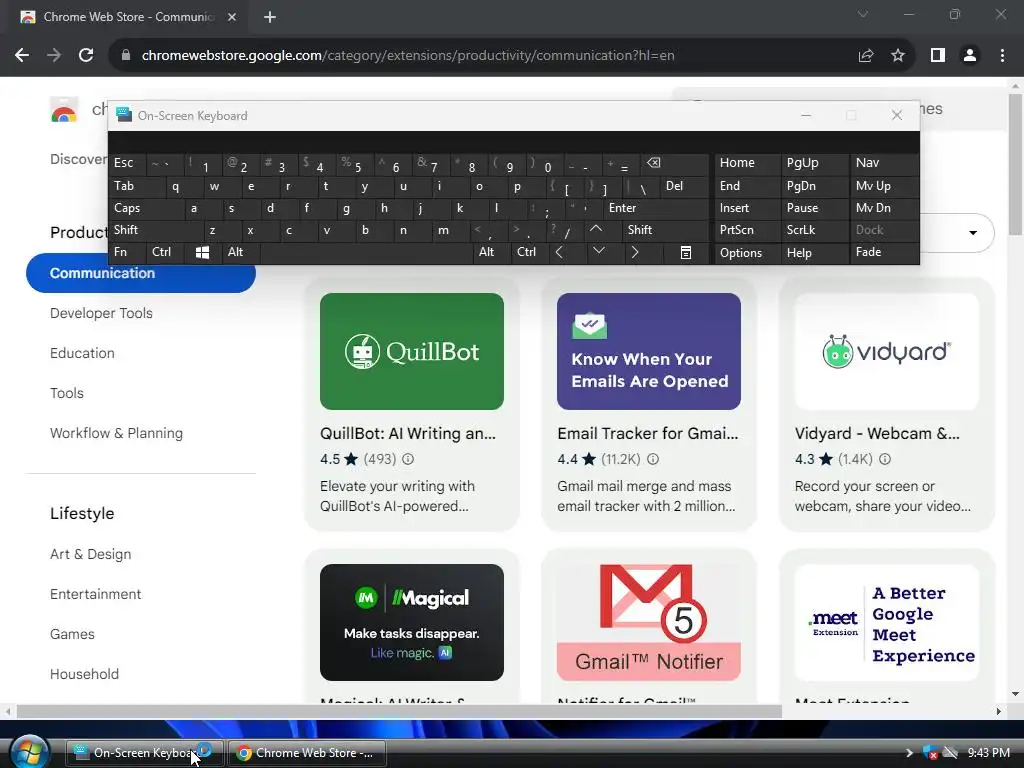Viewport: 1024px width, 768px height.
Task: View the site lock icon info
Action: point(126,56)
